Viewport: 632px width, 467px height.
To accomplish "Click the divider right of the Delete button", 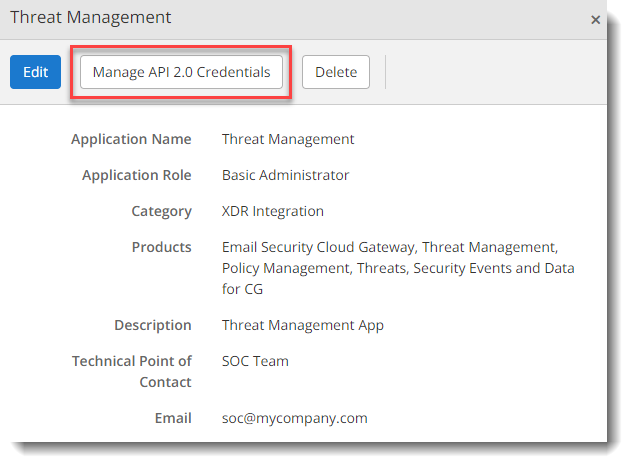I will tap(385, 72).
